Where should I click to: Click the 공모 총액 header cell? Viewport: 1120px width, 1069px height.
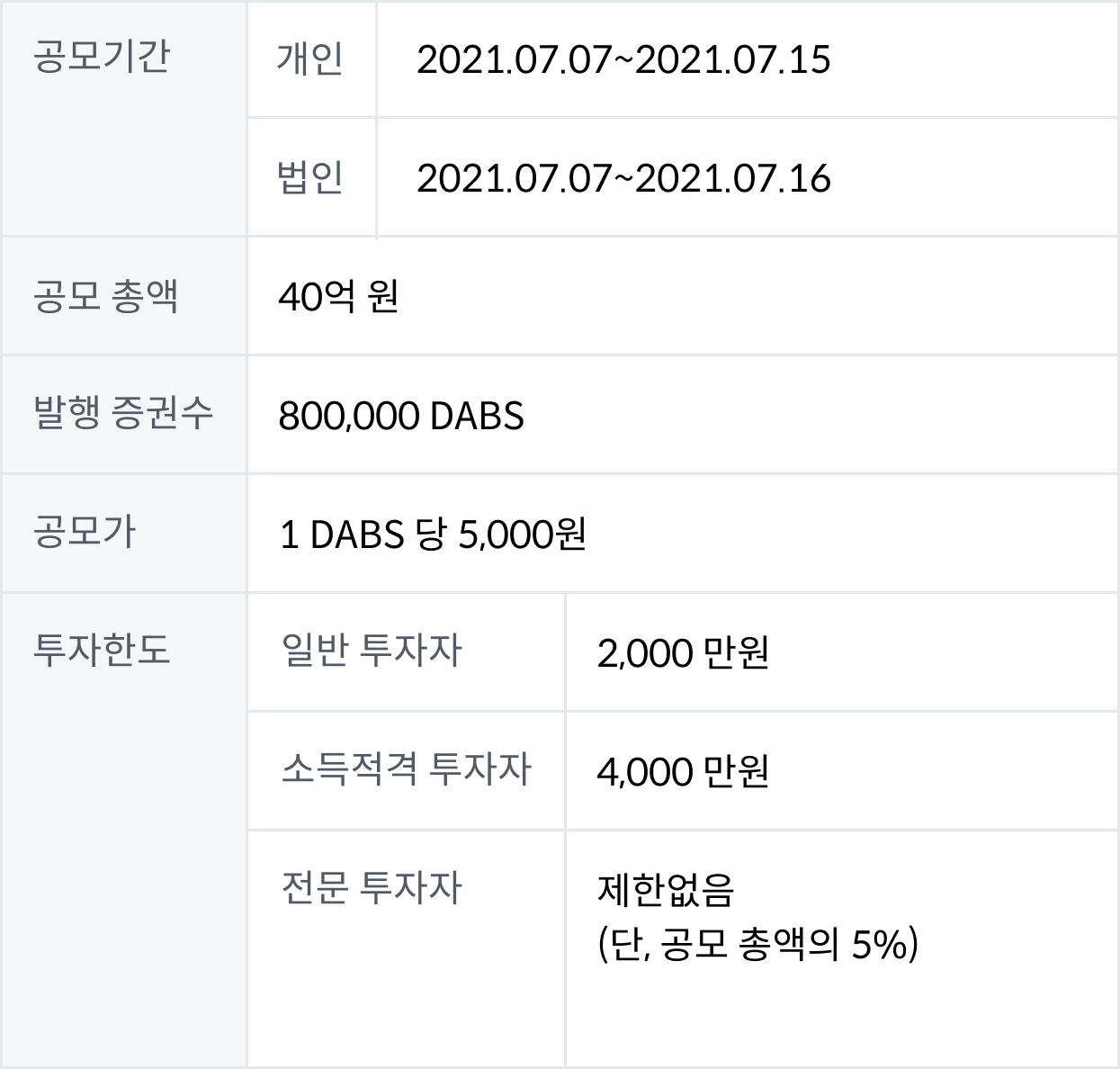(124, 296)
